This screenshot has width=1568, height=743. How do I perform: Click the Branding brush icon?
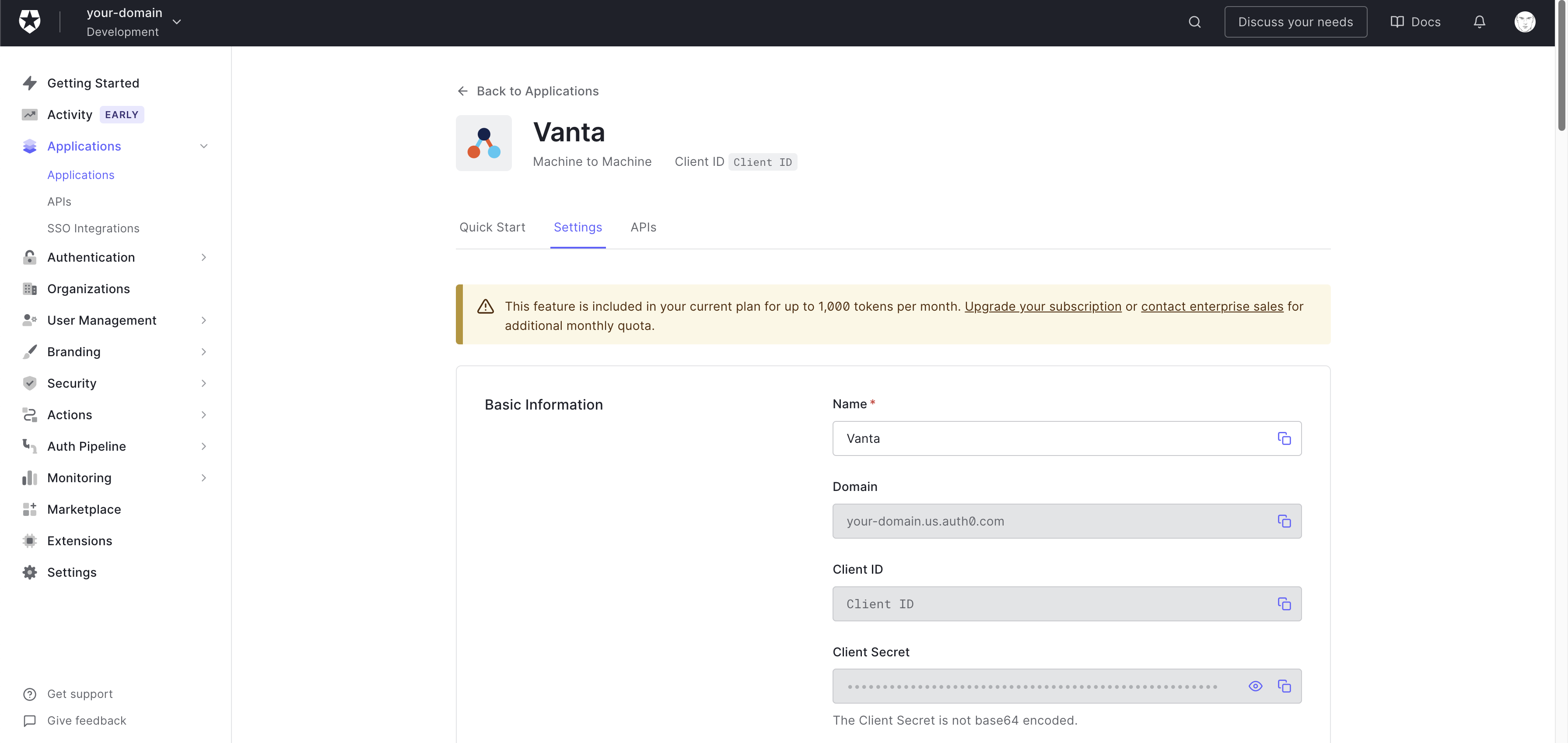coord(29,352)
